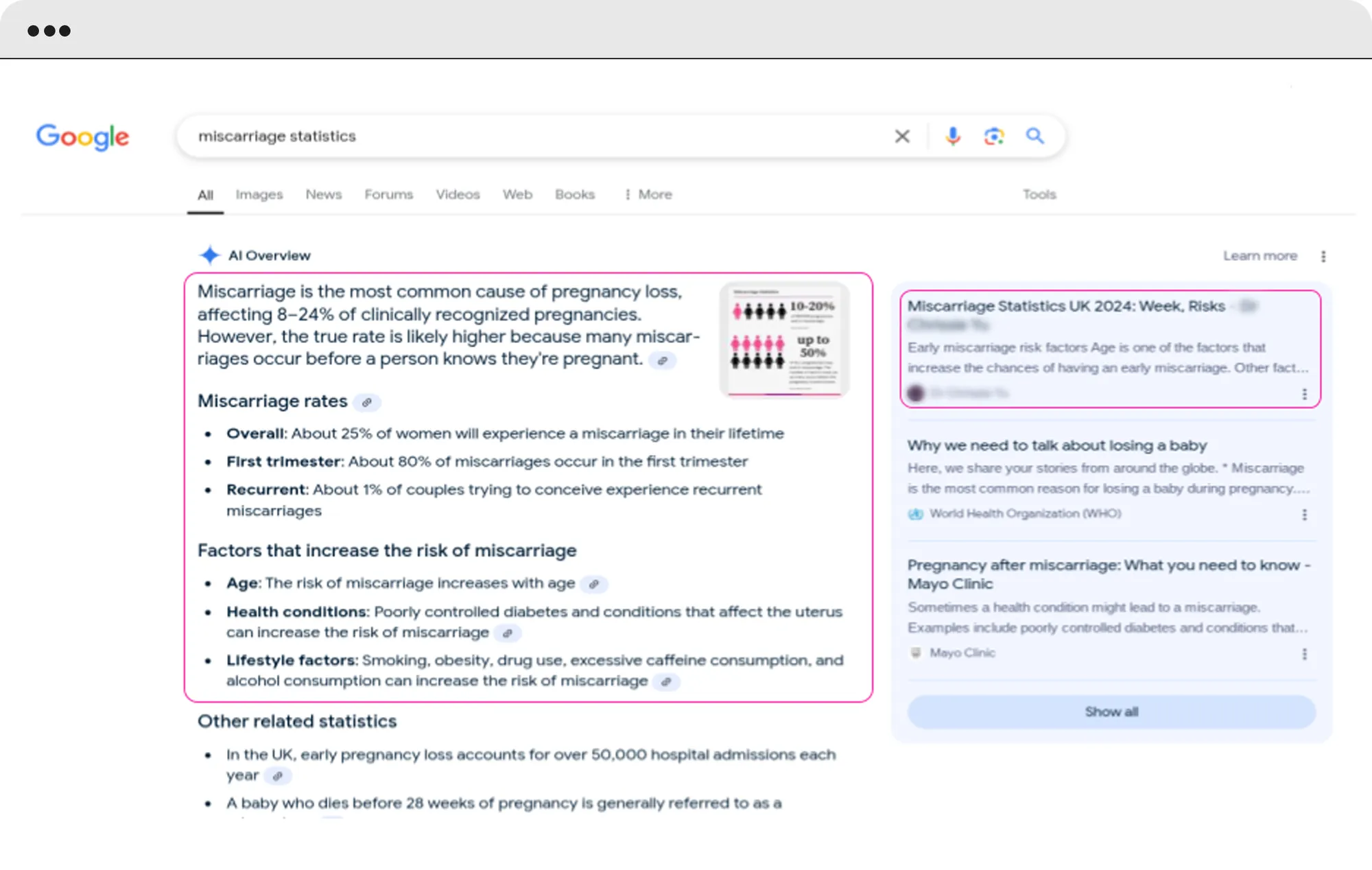Open three-dot menu on Mayo Clinic card

click(1304, 654)
